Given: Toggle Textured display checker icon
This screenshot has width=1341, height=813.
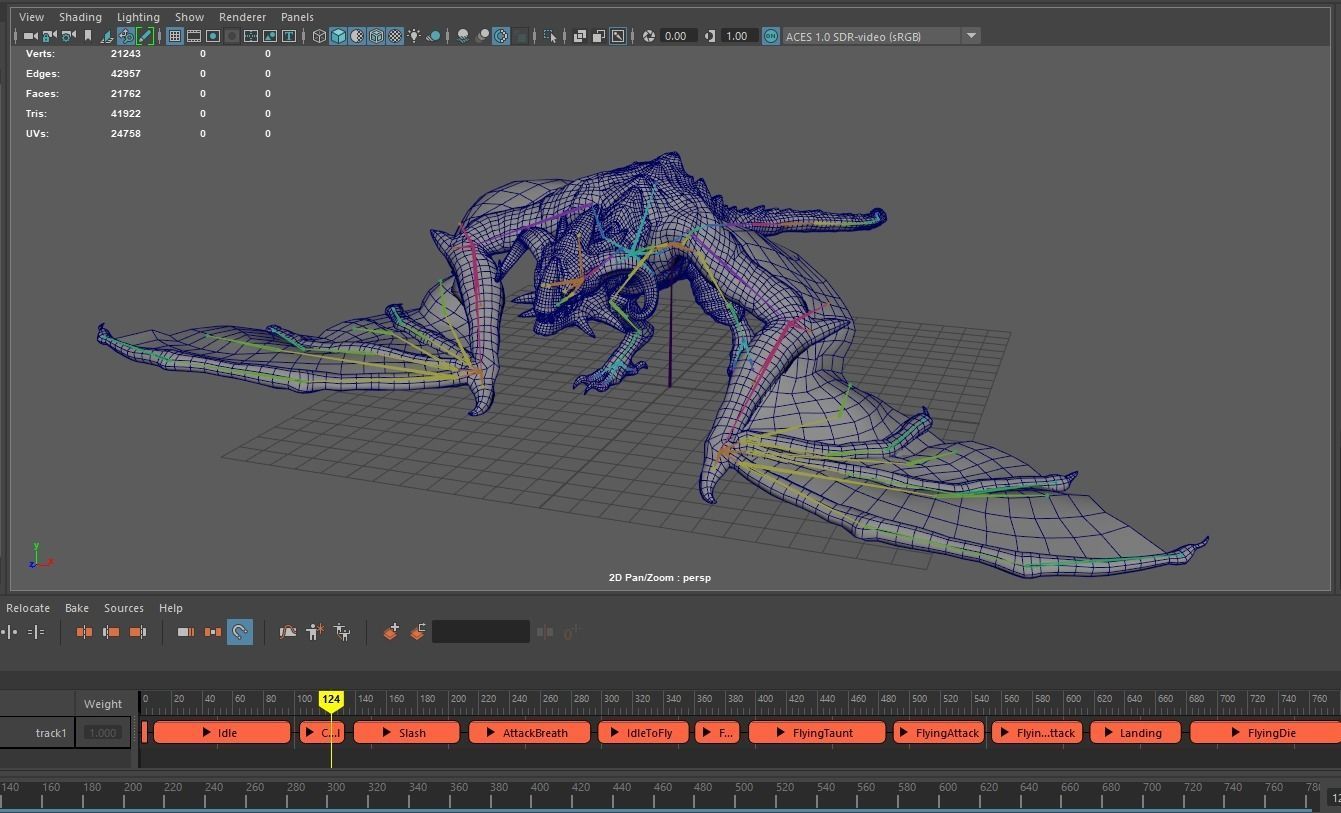Looking at the screenshot, I should [395, 36].
